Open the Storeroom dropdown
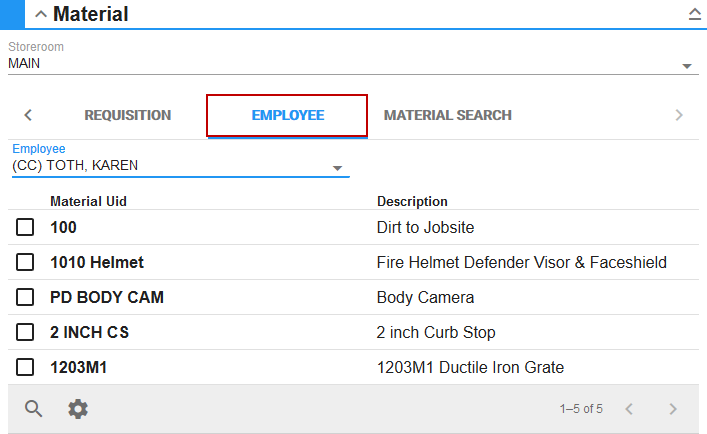The image size is (707, 434). (x=687, y=66)
